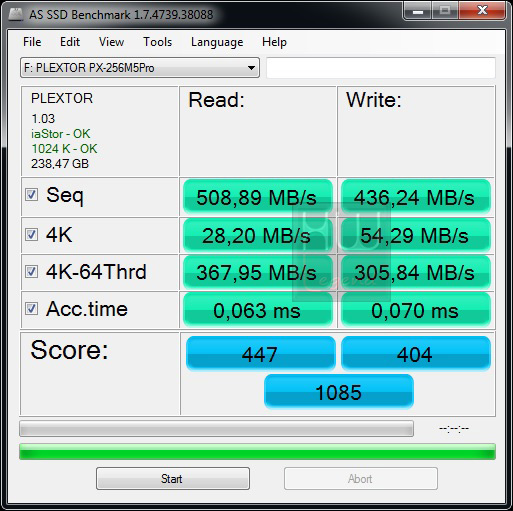The height and width of the screenshot is (511, 513).
Task: Open the View menu
Action: (111, 42)
